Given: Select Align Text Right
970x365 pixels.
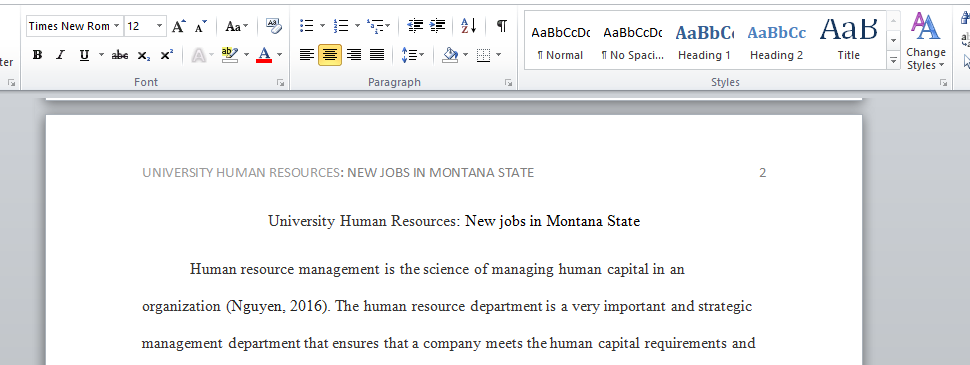Looking at the screenshot, I should click(353, 55).
